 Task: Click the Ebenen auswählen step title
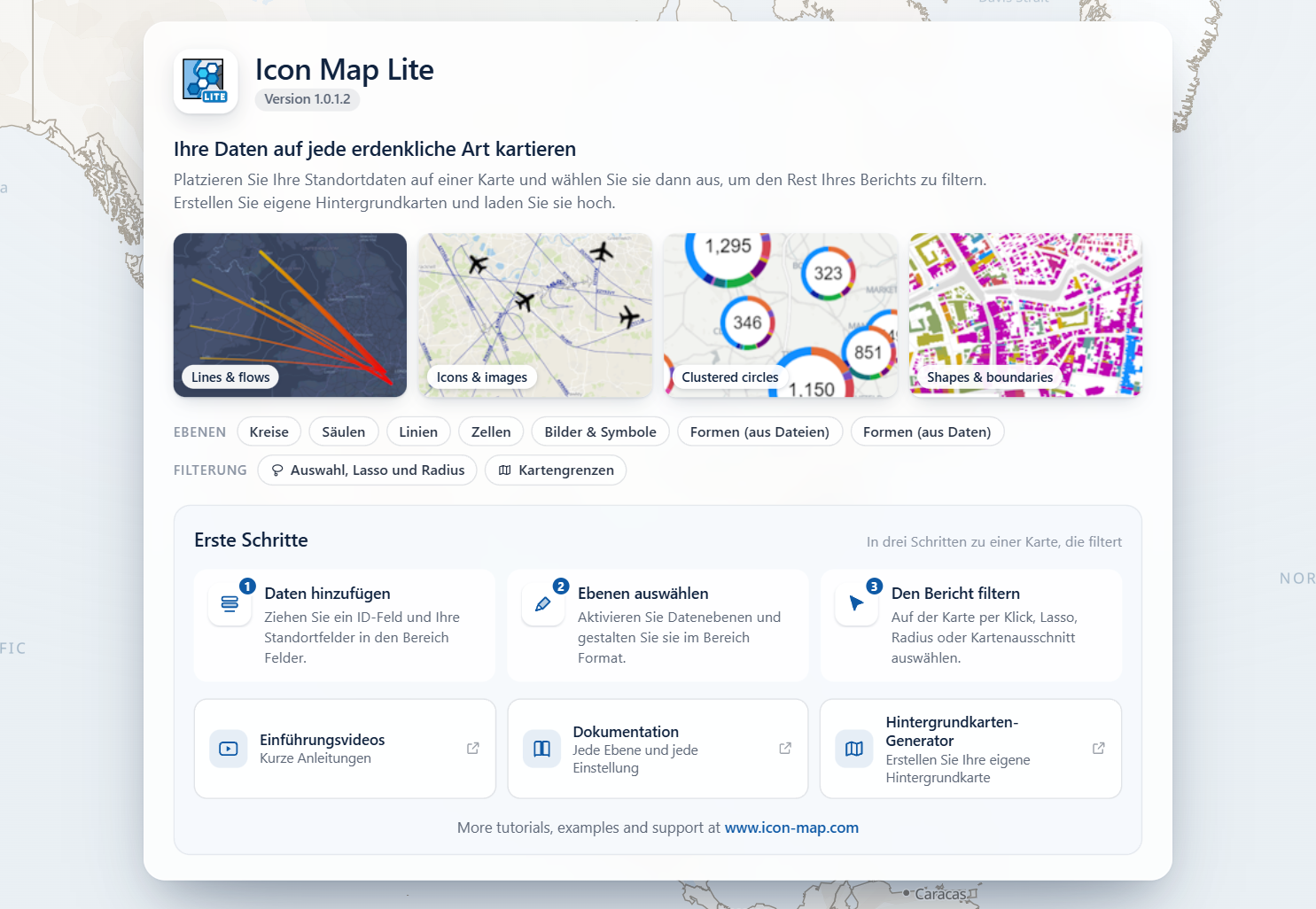click(643, 594)
